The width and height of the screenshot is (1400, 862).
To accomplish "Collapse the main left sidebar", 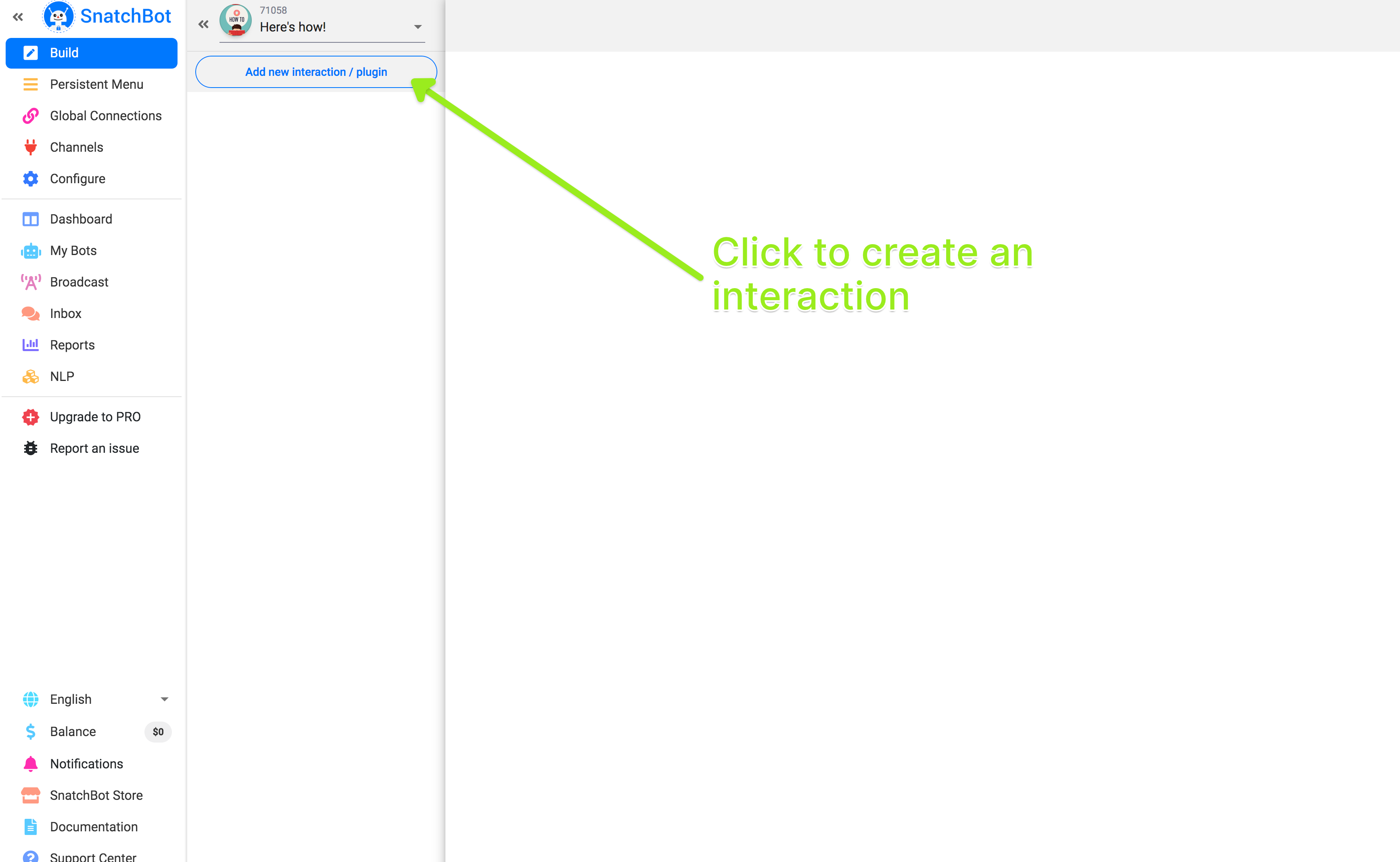I will 18,17.
